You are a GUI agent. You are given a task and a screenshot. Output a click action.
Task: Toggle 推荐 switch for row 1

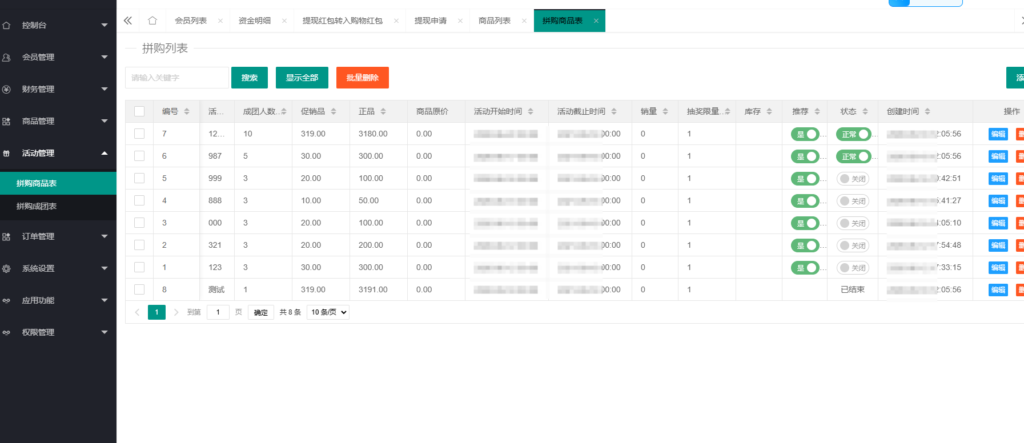805,267
